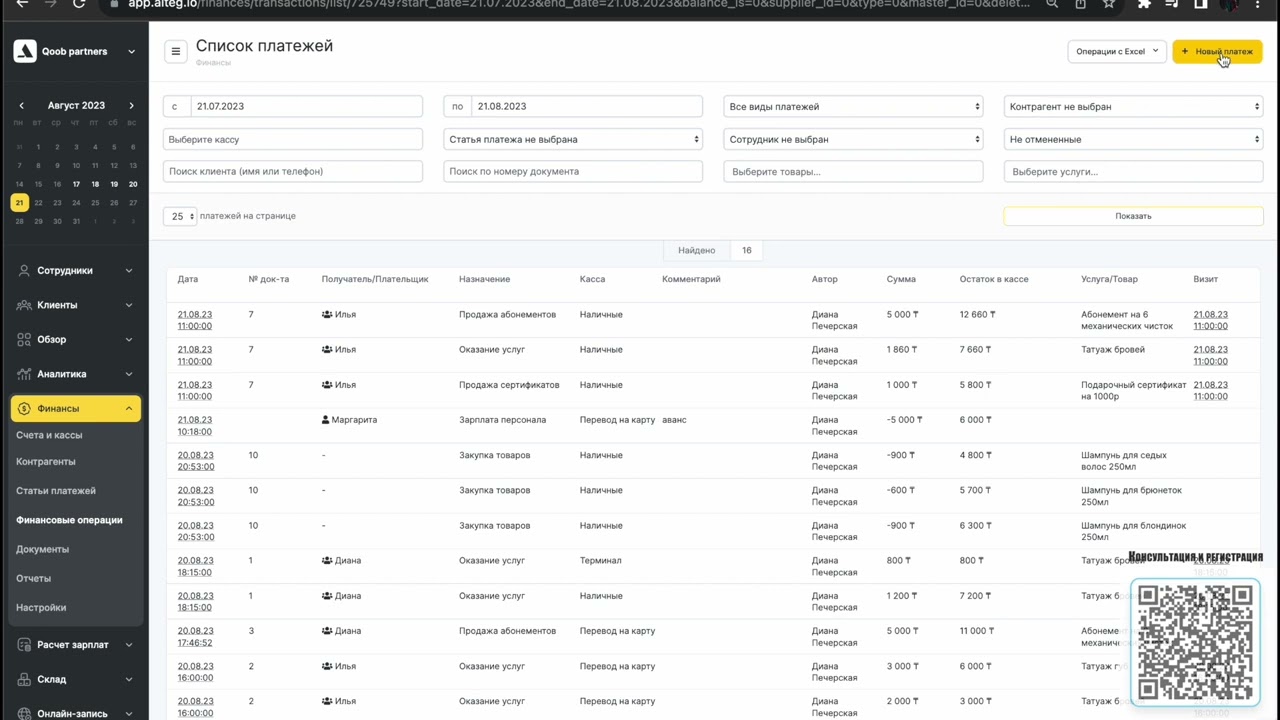Screen dimensions: 1280x720
Task: Click the end date field 21.08.2023
Action: click(587, 106)
